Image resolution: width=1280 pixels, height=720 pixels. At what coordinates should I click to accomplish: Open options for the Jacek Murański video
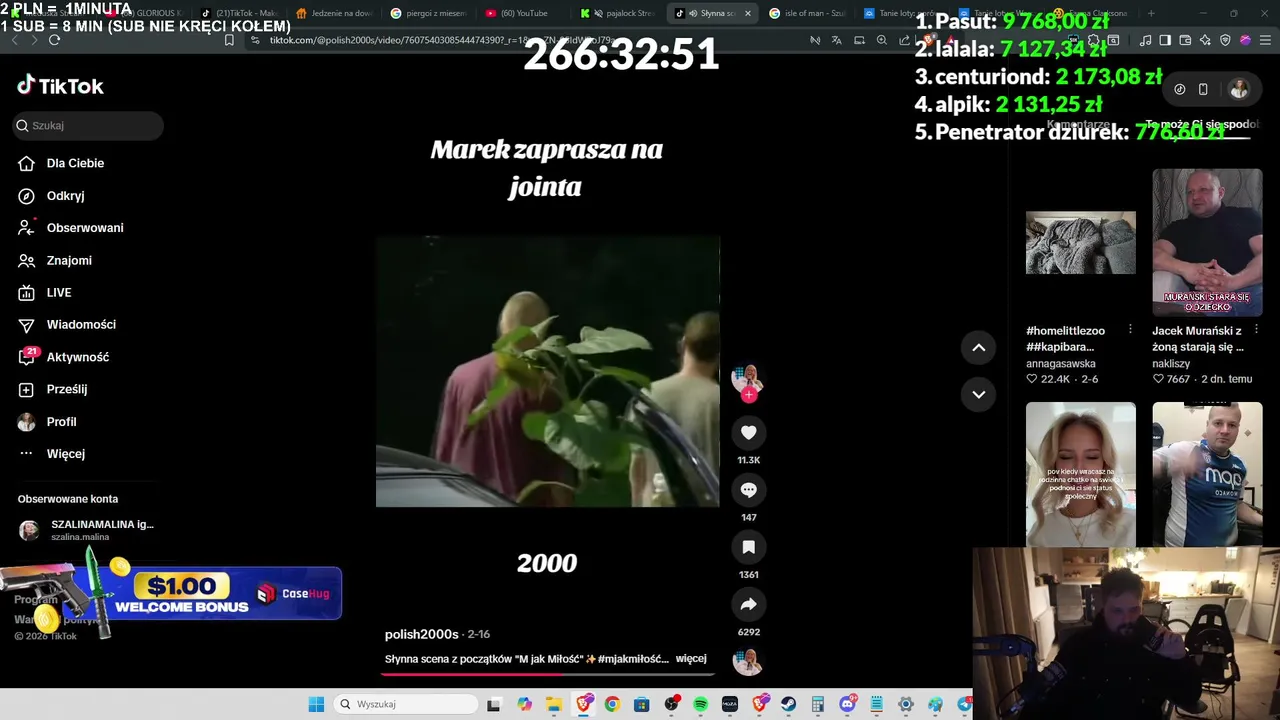pyautogui.click(x=1256, y=330)
